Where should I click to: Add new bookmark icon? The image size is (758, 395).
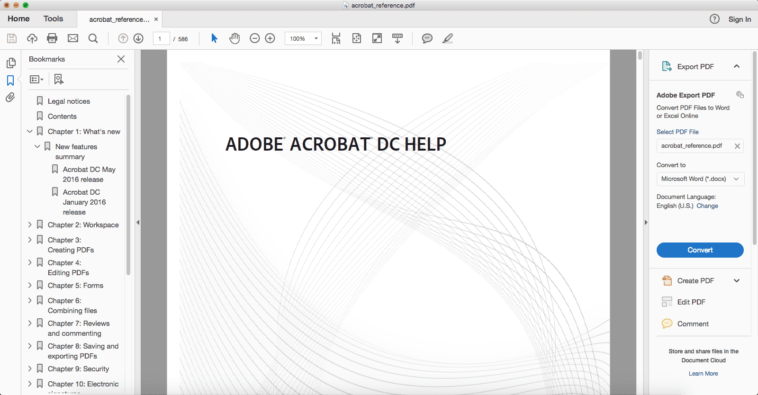click(x=58, y=79)
